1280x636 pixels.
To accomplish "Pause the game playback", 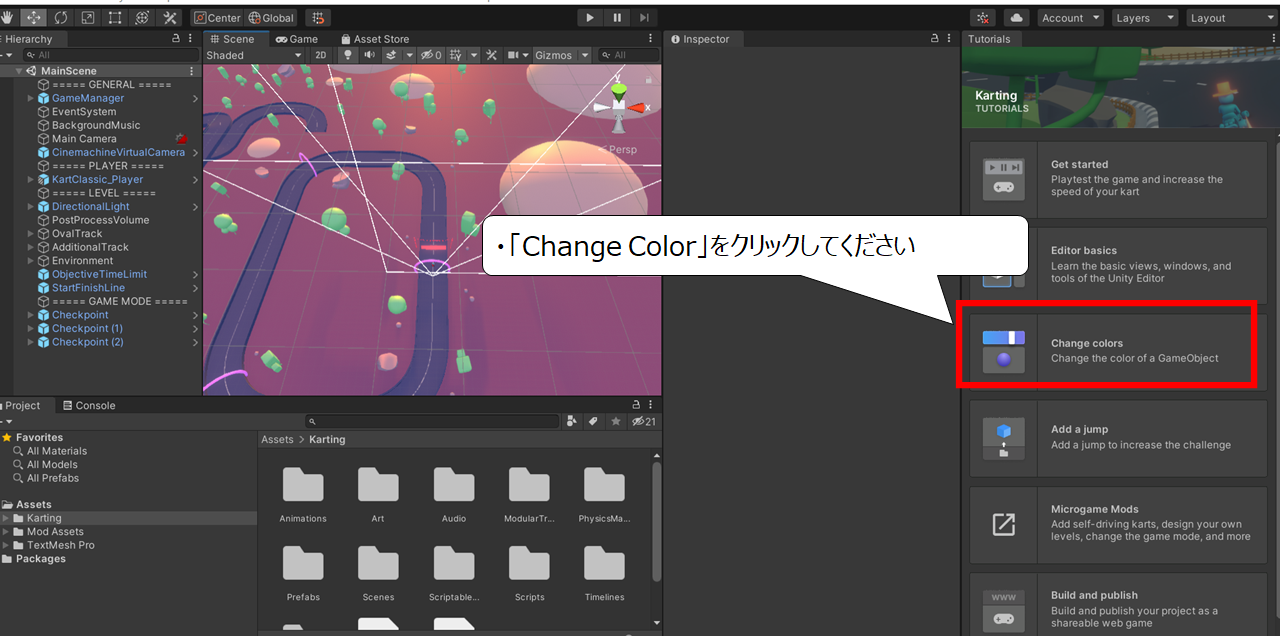I will click(x=617, y=18).
